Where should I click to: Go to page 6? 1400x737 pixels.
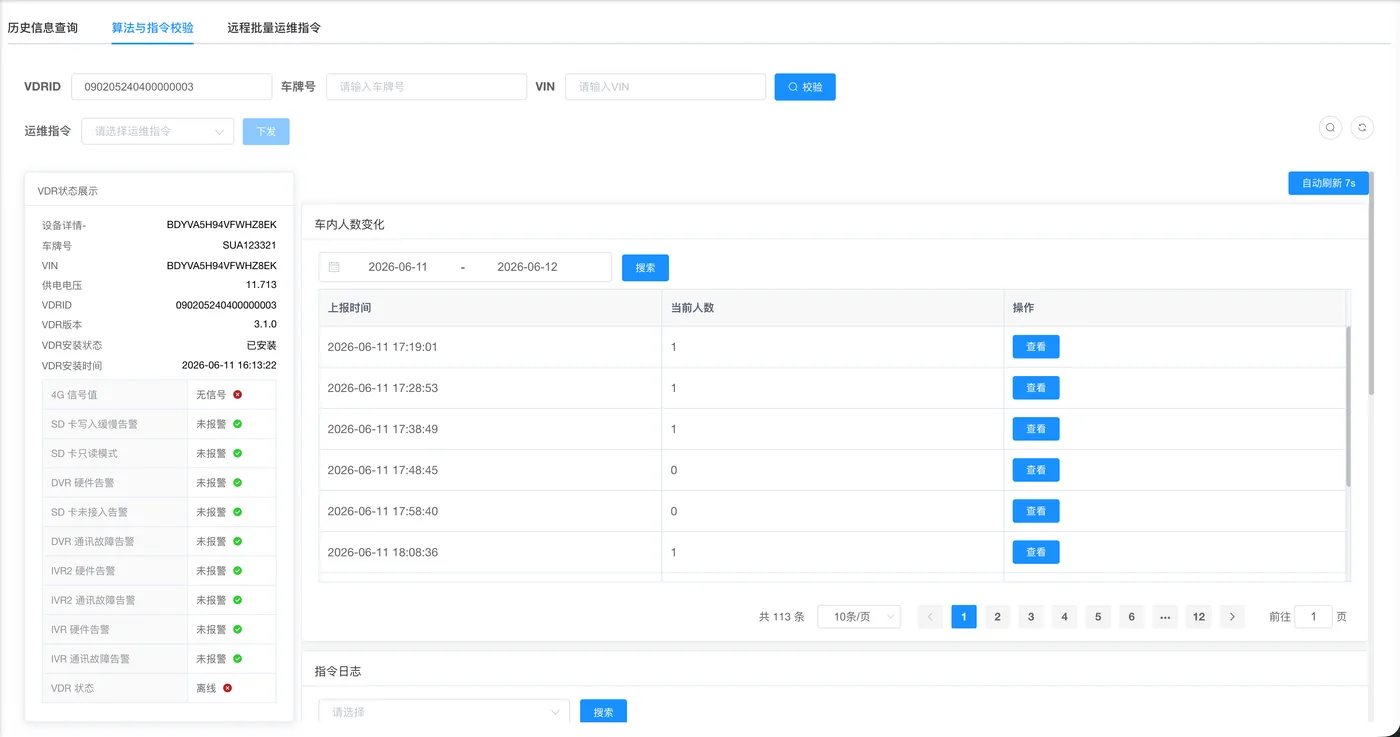click(x=1132, y=617)
